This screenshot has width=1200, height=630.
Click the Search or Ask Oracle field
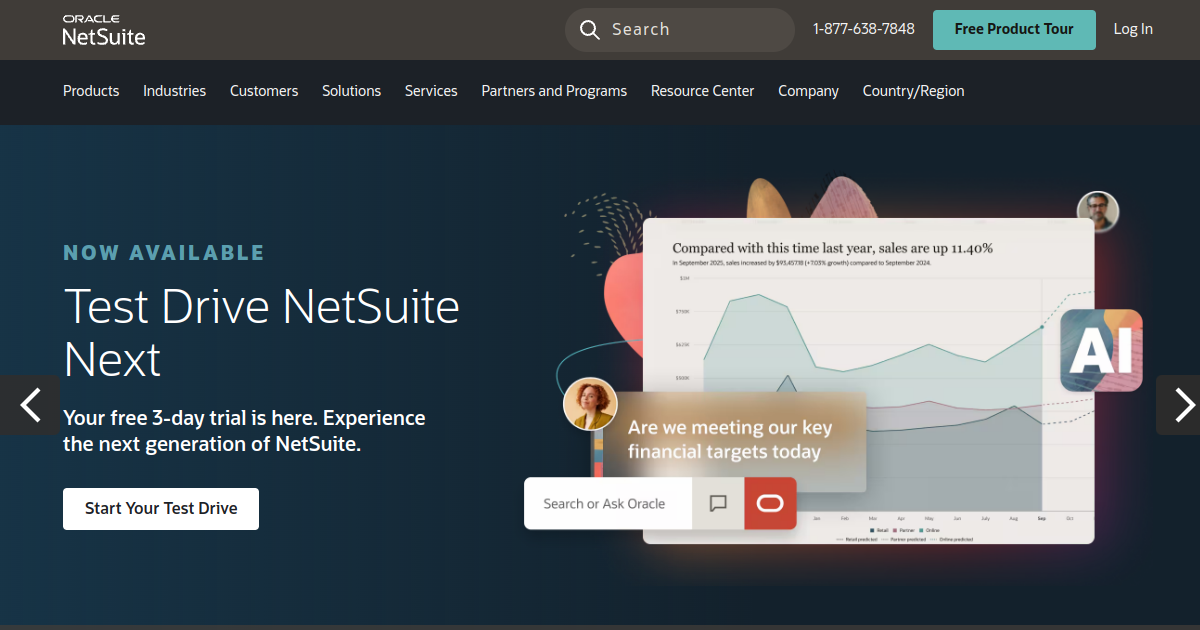coord(608,503)
